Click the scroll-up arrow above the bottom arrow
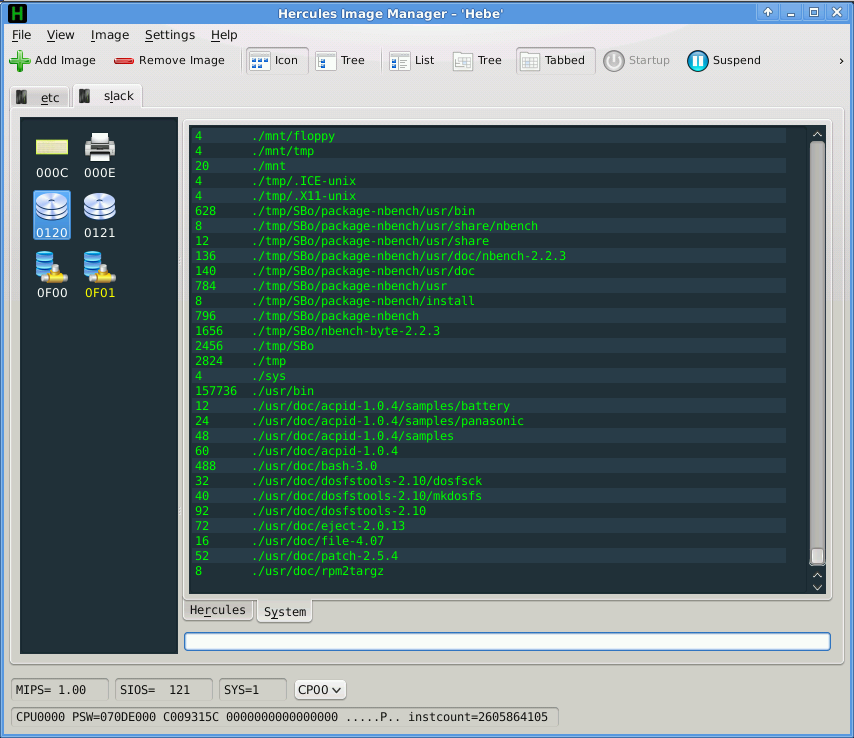854x738 pixels. (817, 575)
